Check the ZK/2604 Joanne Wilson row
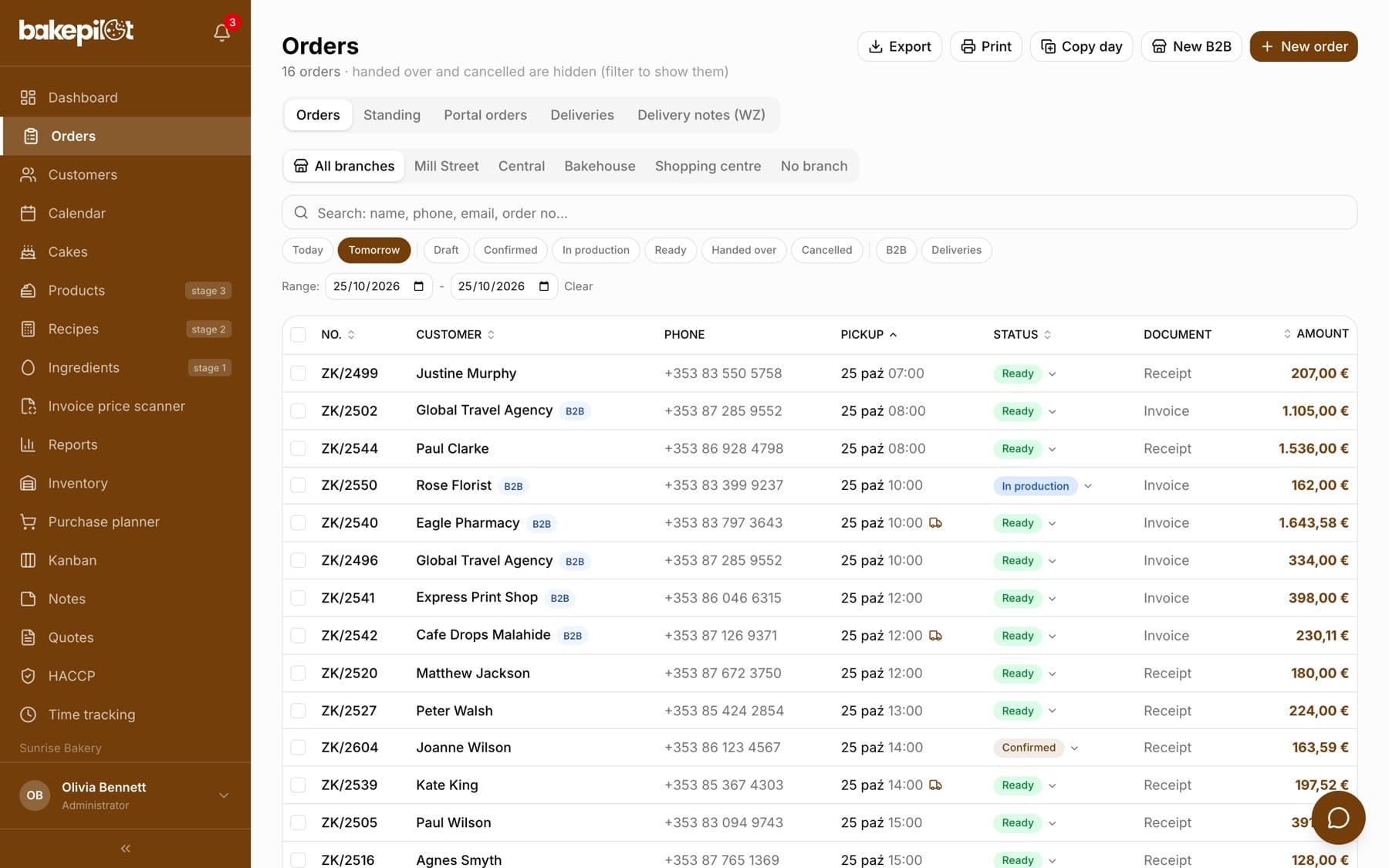The height and width of the screenshot is (868, 1389). click(x=298, y=748)
